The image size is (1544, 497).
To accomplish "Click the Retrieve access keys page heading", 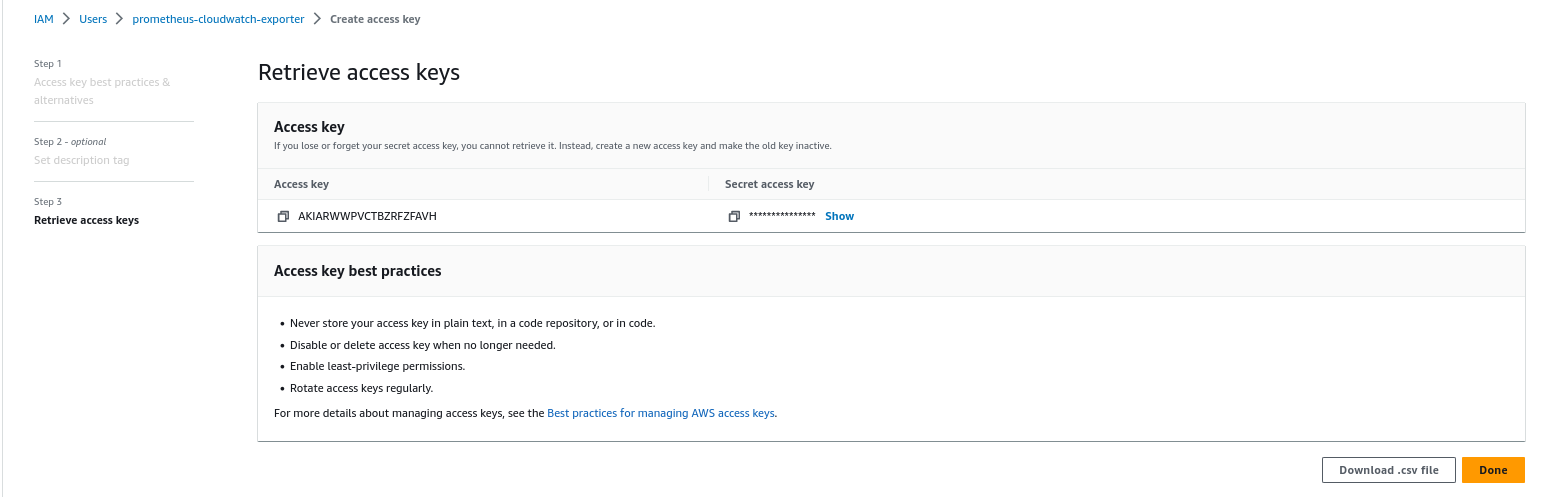I will tap(358, 72).
